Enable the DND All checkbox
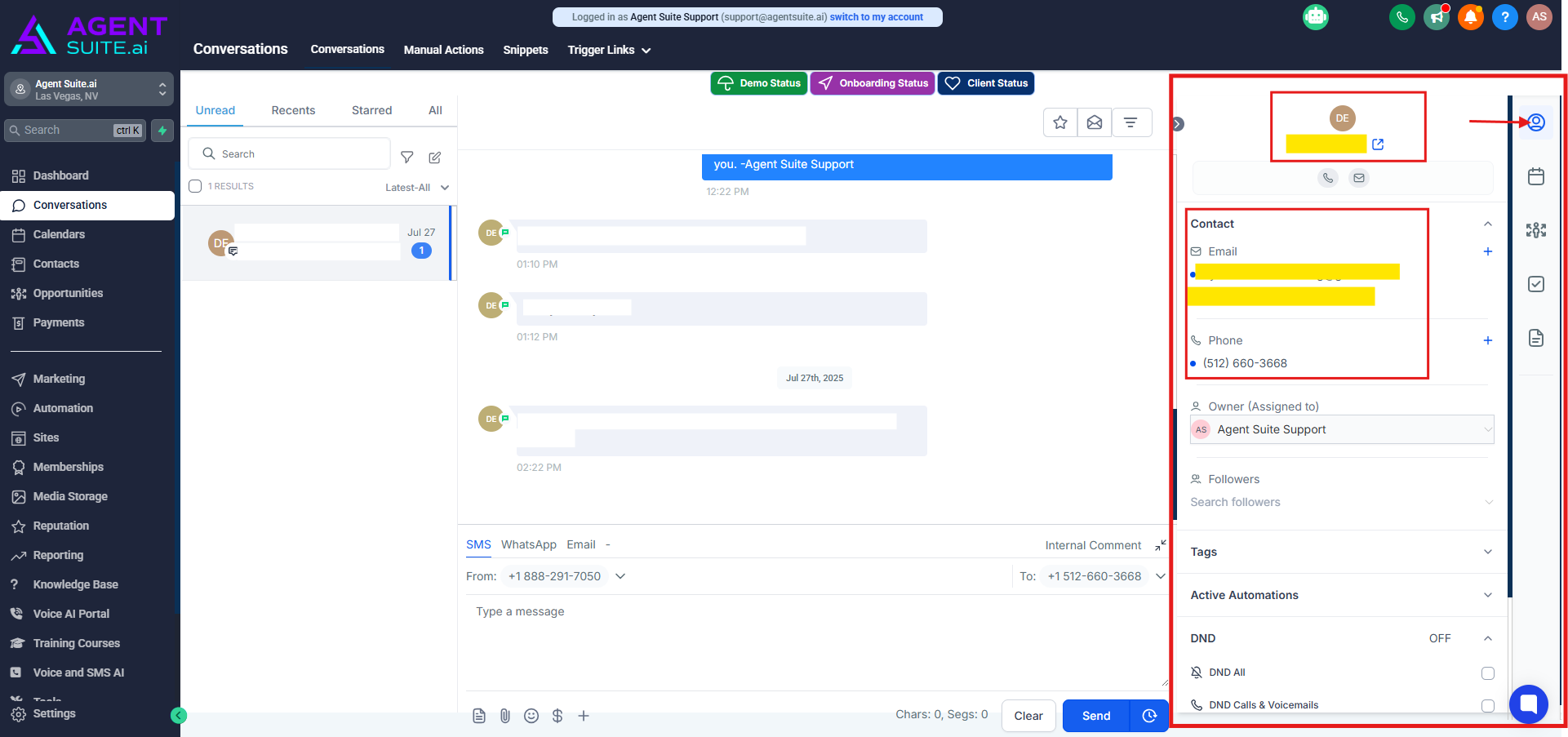 pos(1488,673)
